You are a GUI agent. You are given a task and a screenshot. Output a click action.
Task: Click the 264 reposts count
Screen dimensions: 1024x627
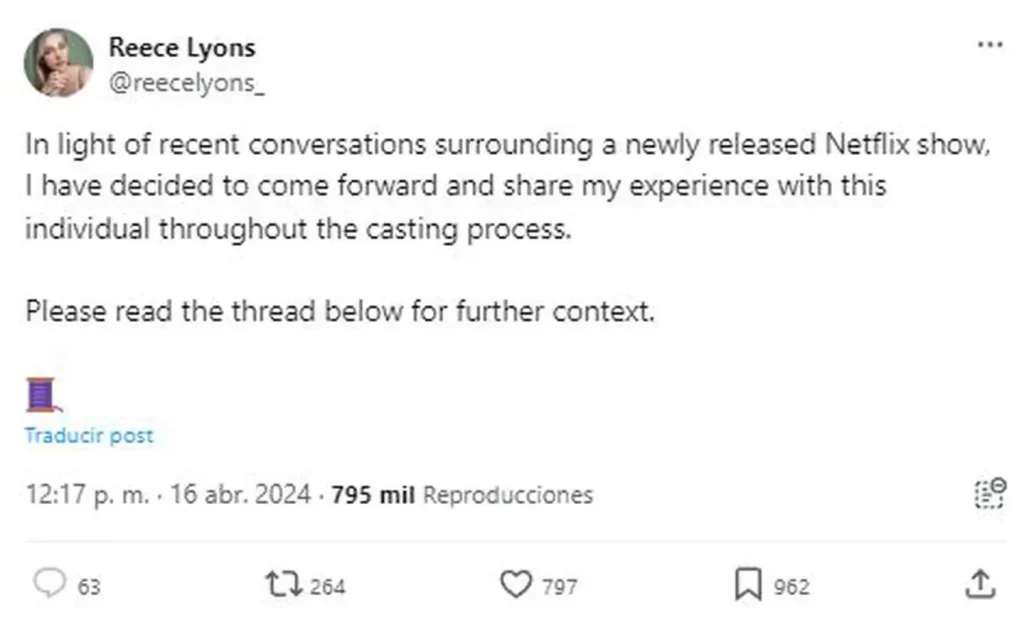point(327,587)
